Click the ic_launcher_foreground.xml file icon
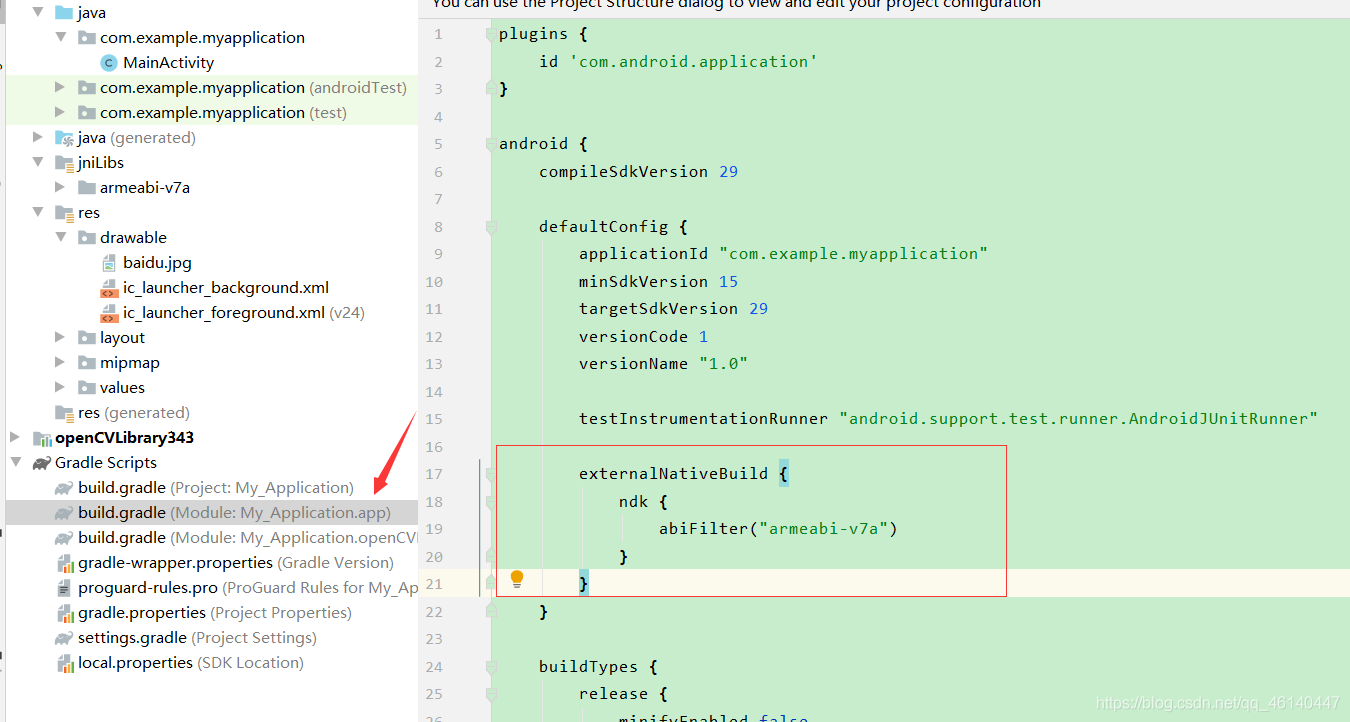This screenshot has height=722, width=1350. tap(109, 313)
